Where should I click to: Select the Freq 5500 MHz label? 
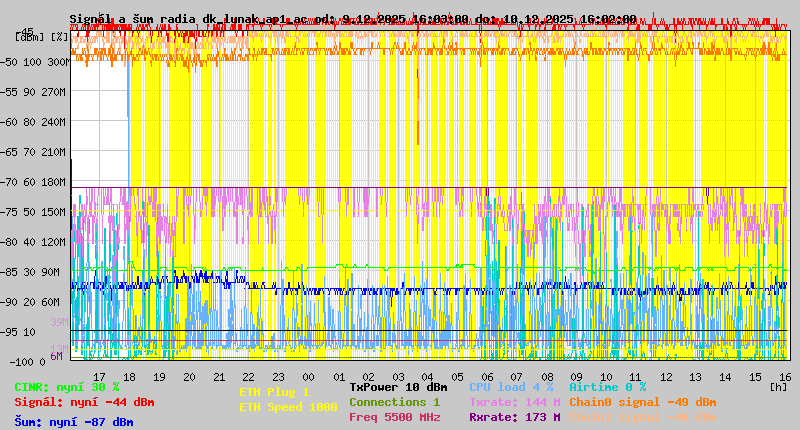pos(394,417)
